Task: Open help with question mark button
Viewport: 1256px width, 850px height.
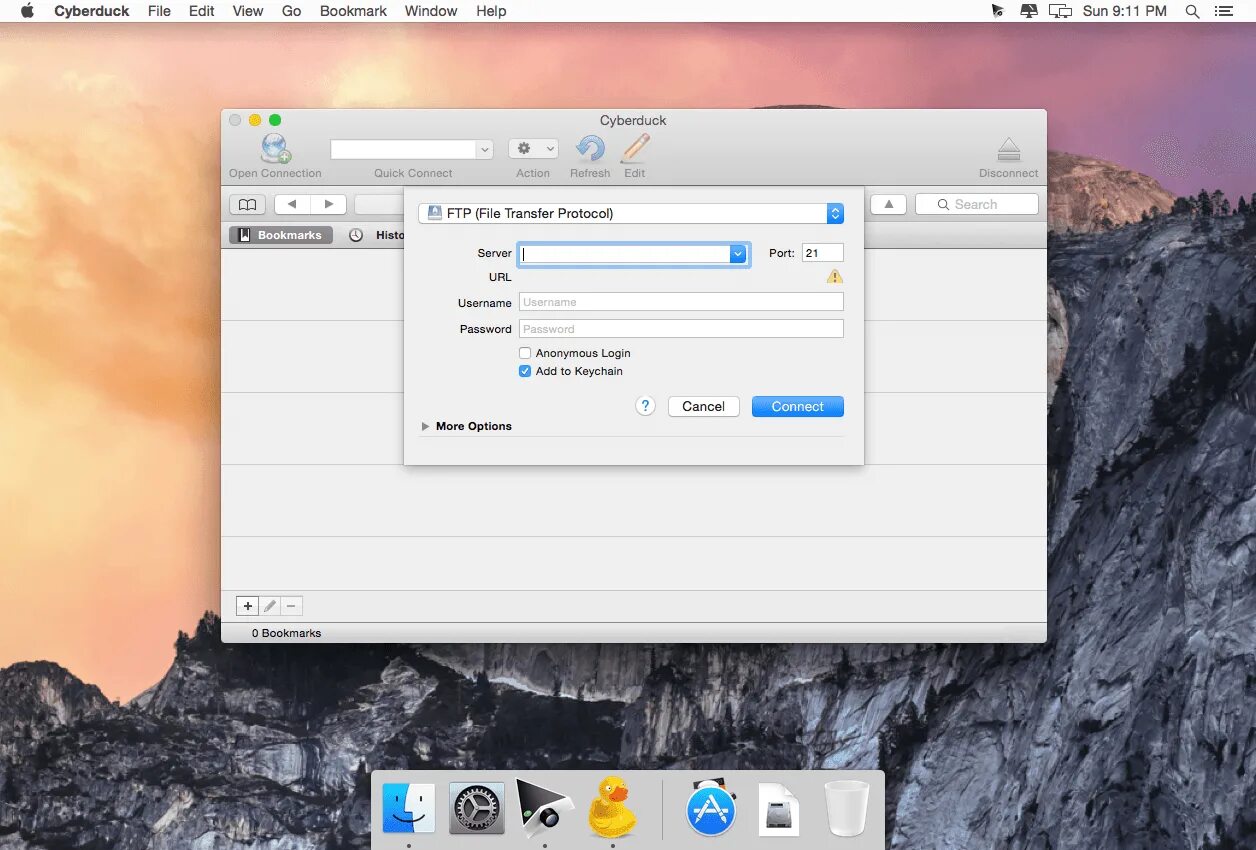Action: [x=646, y=406]
